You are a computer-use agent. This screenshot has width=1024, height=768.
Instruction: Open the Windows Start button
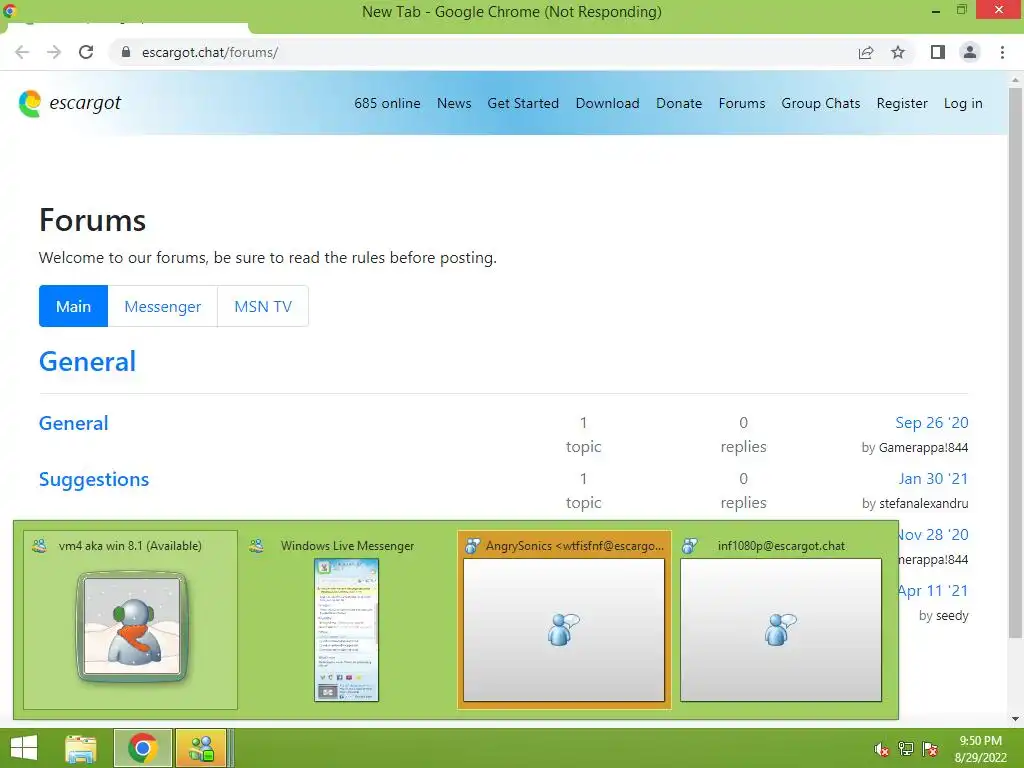[24, 748]
